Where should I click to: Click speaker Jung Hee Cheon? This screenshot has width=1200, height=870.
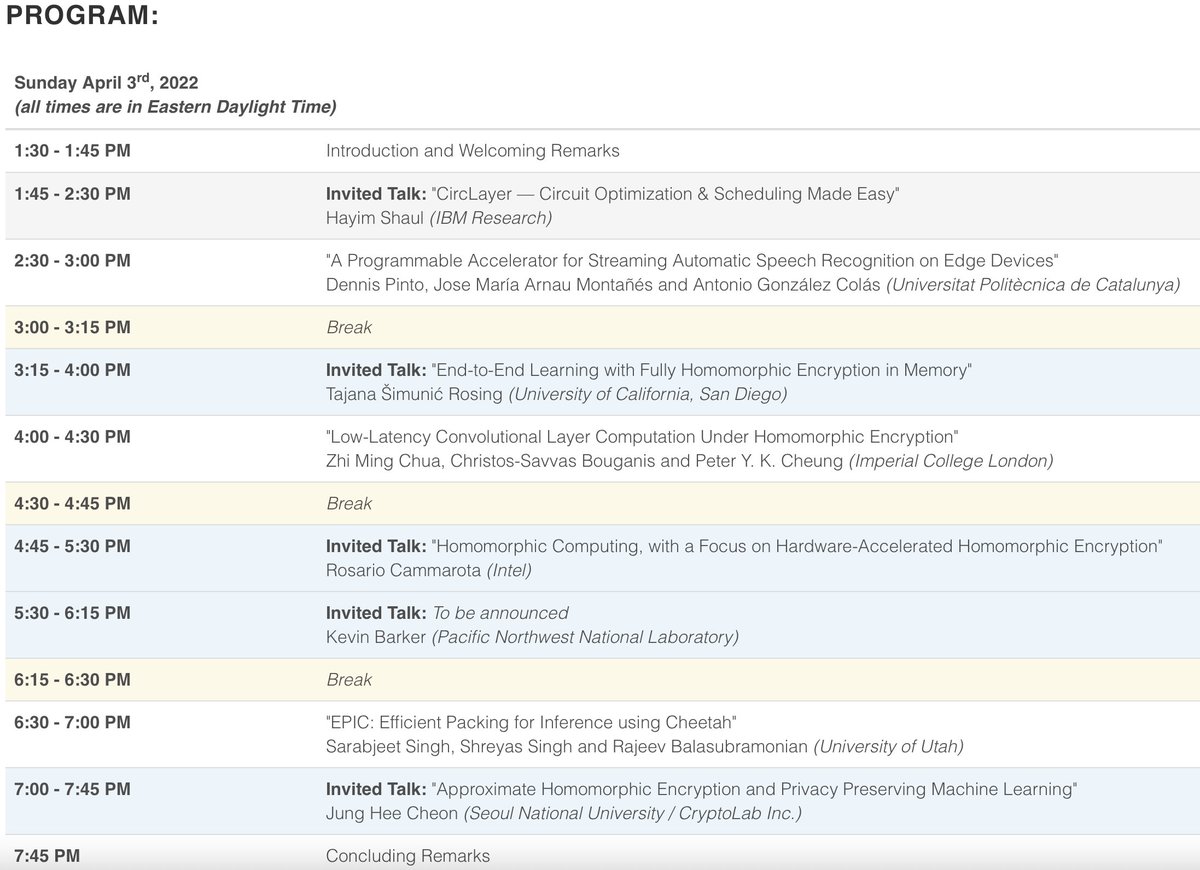[x=392, y=814]
